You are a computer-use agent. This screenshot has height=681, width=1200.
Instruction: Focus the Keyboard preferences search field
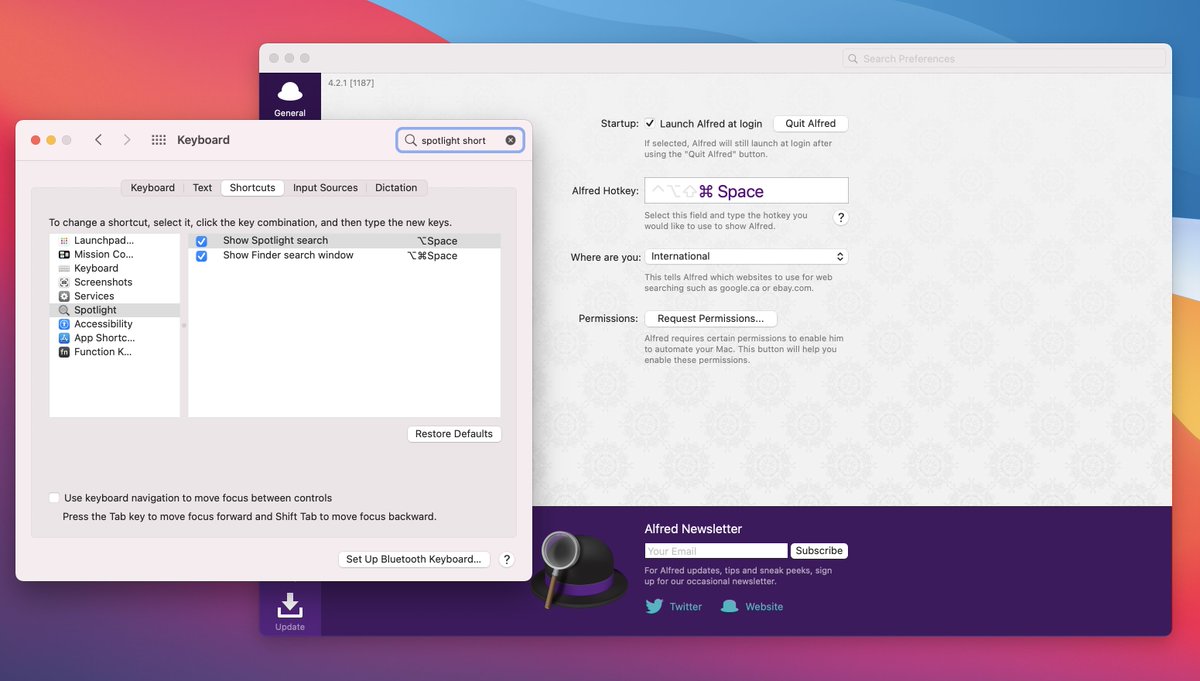point(460,140)
